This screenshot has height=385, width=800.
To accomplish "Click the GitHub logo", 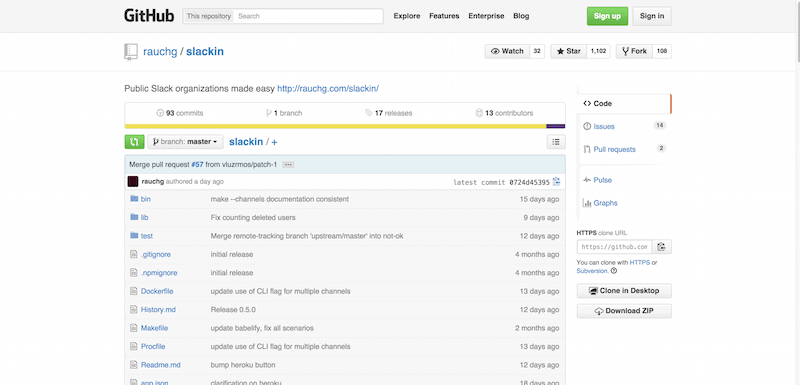I will [149, 16].
